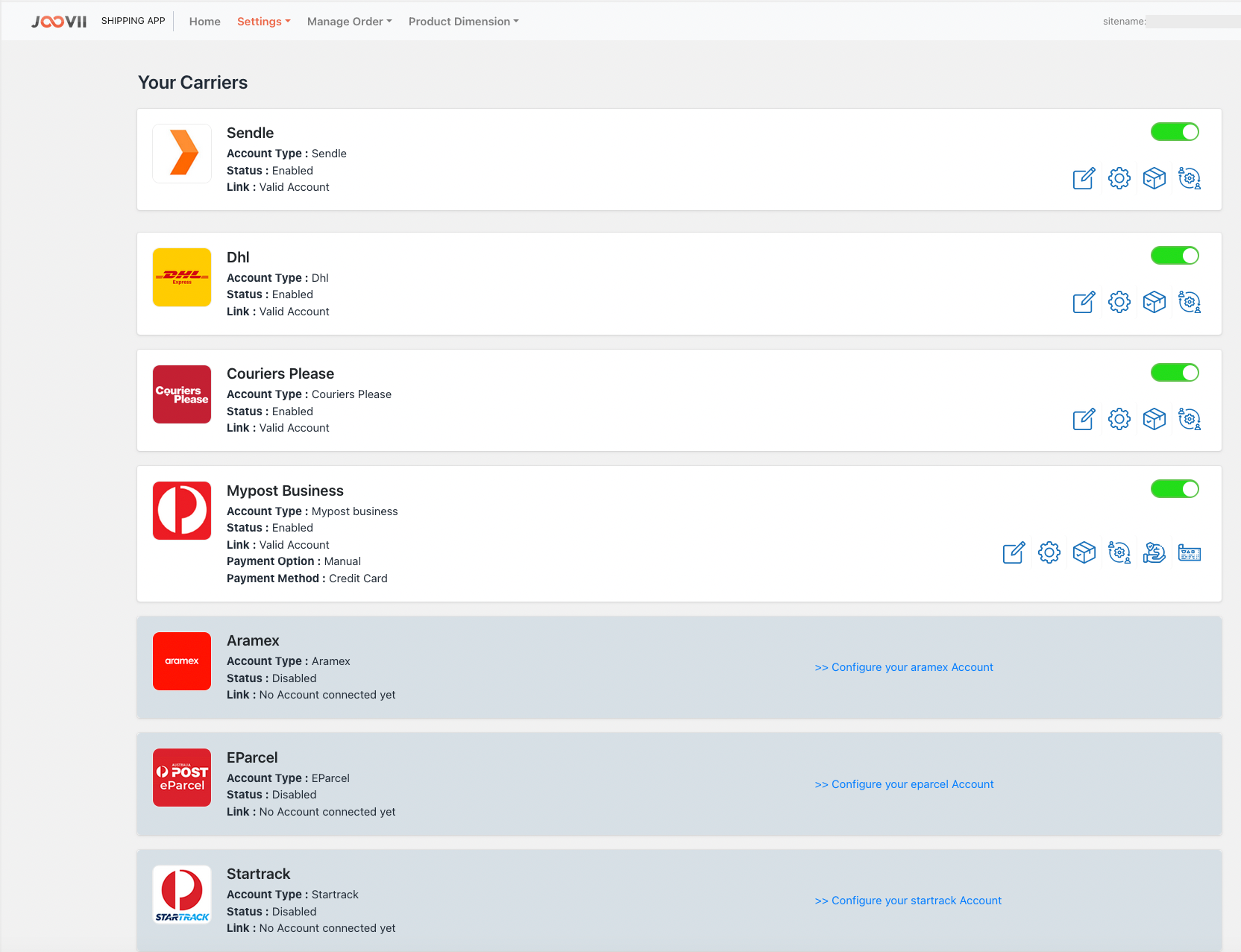Click the money-in-hand icon for Mypost Business
The image size is (1241, 952).
1154,553
